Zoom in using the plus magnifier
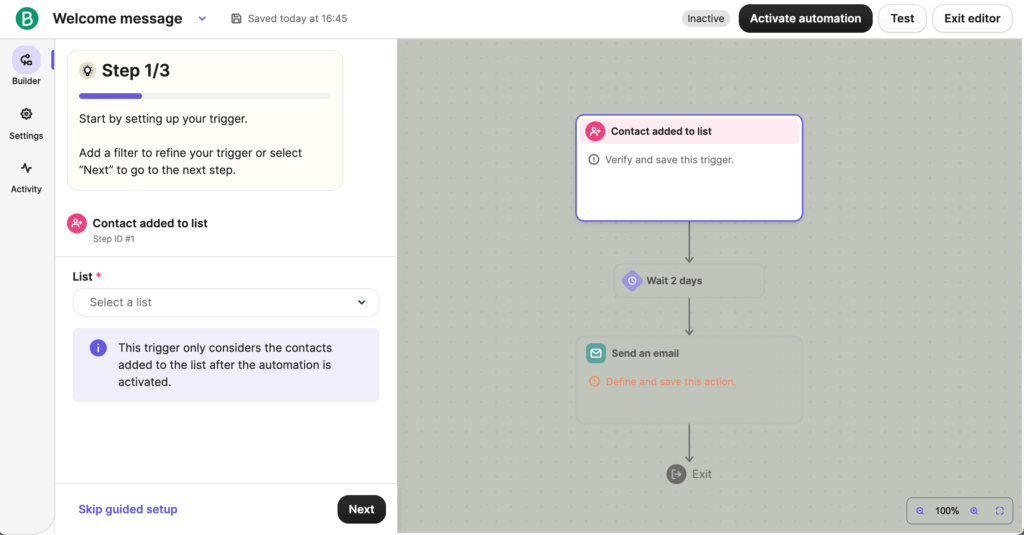1024x535 pixels. click(974, 511)
